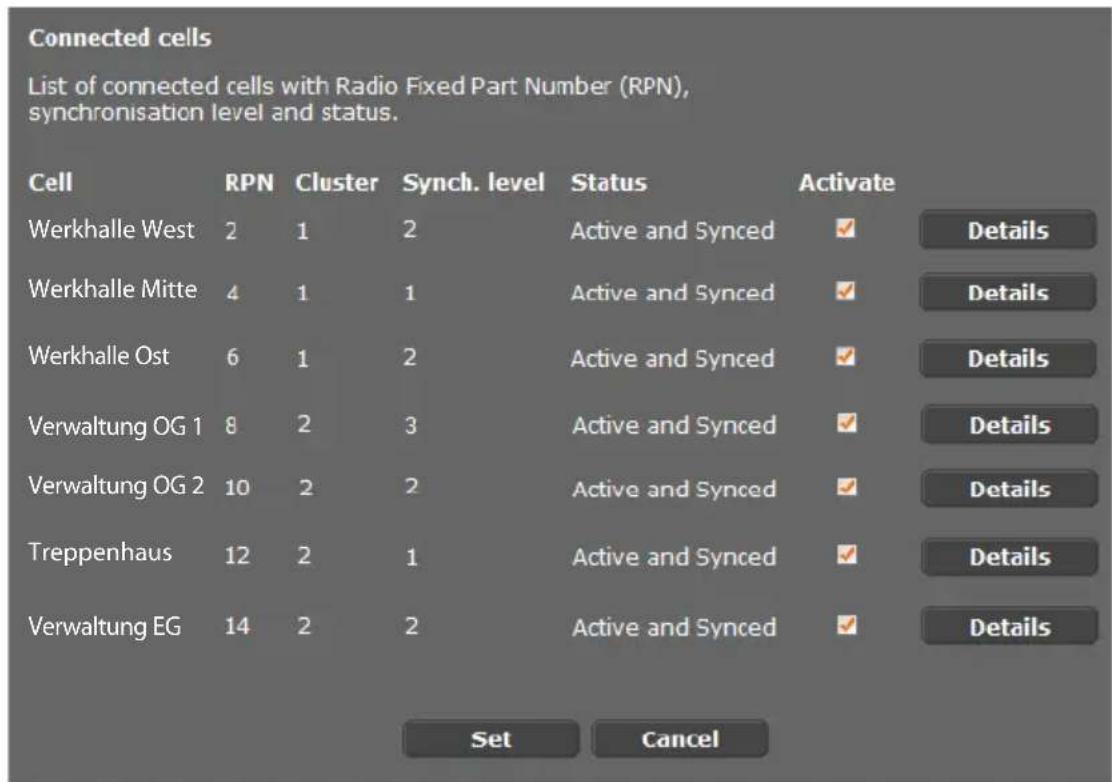Show Details for Werkhalle Ost
The width and height of the screenshot is (1112, 782).
(x=1008, y=358)
